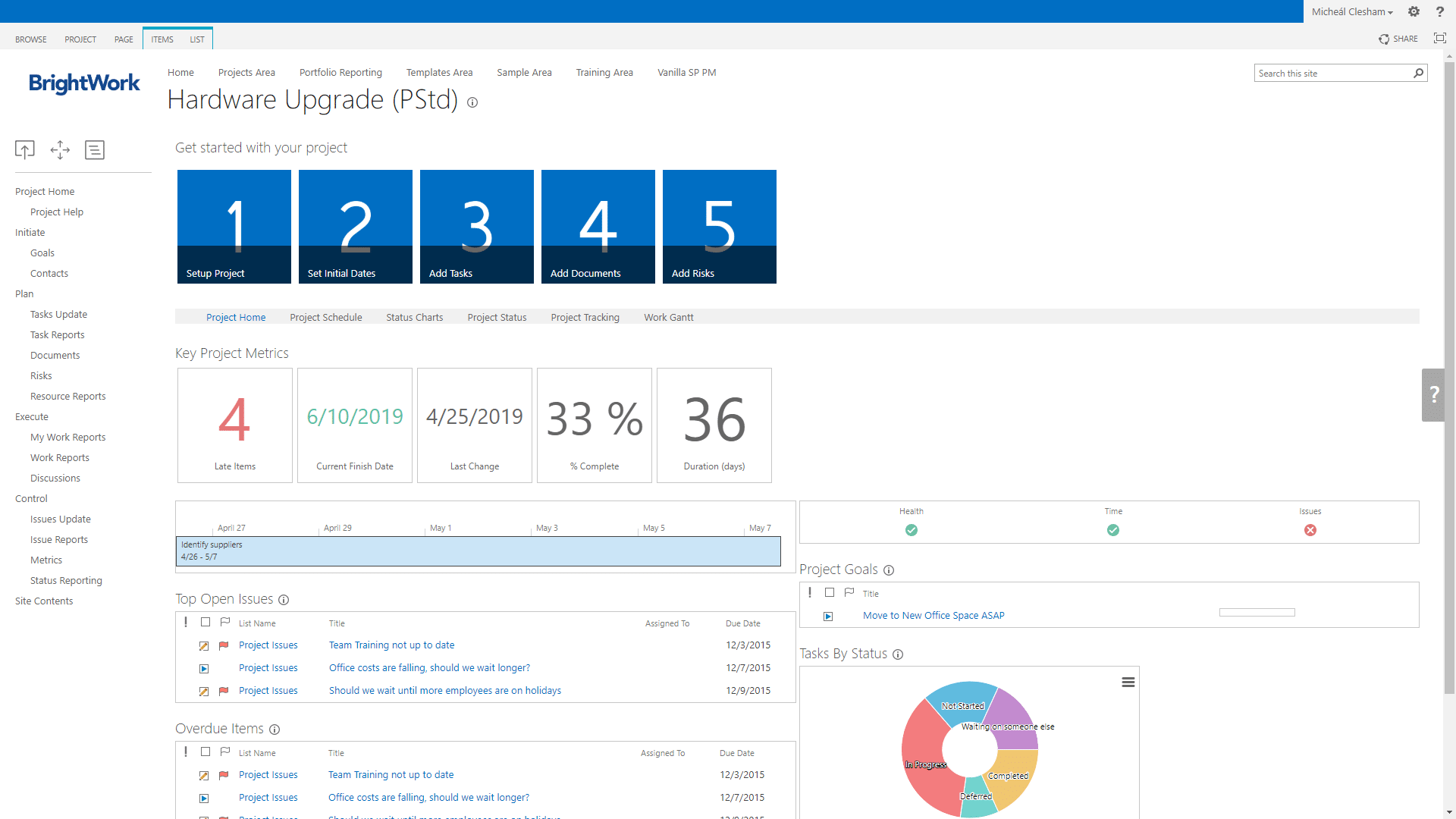This screenshot has width=1456, height=819.
Task: Switch to Work Gantt tab
Action: tap(669, 318)
